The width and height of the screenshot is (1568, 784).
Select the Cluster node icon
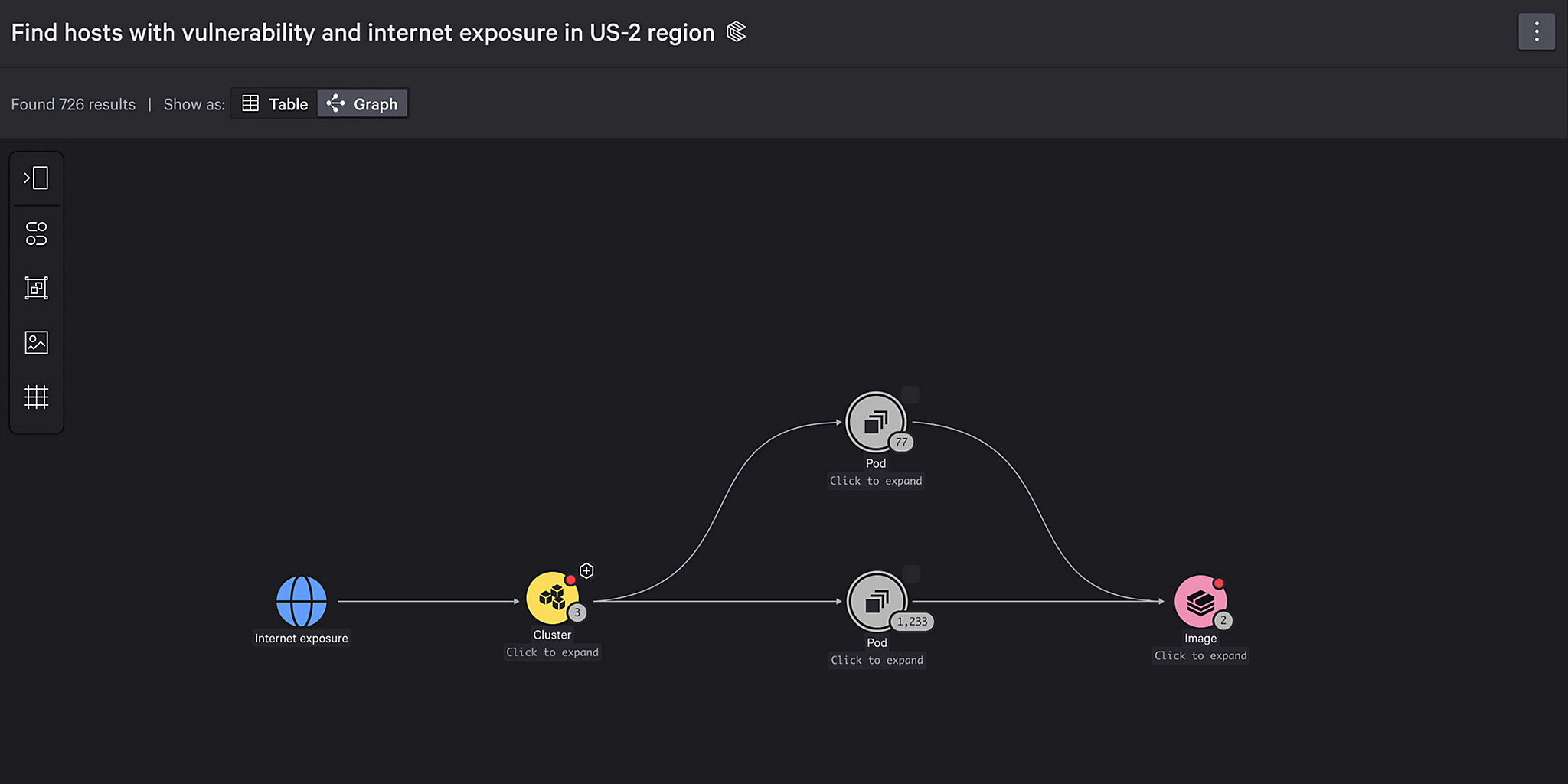[x=553, y=599]
